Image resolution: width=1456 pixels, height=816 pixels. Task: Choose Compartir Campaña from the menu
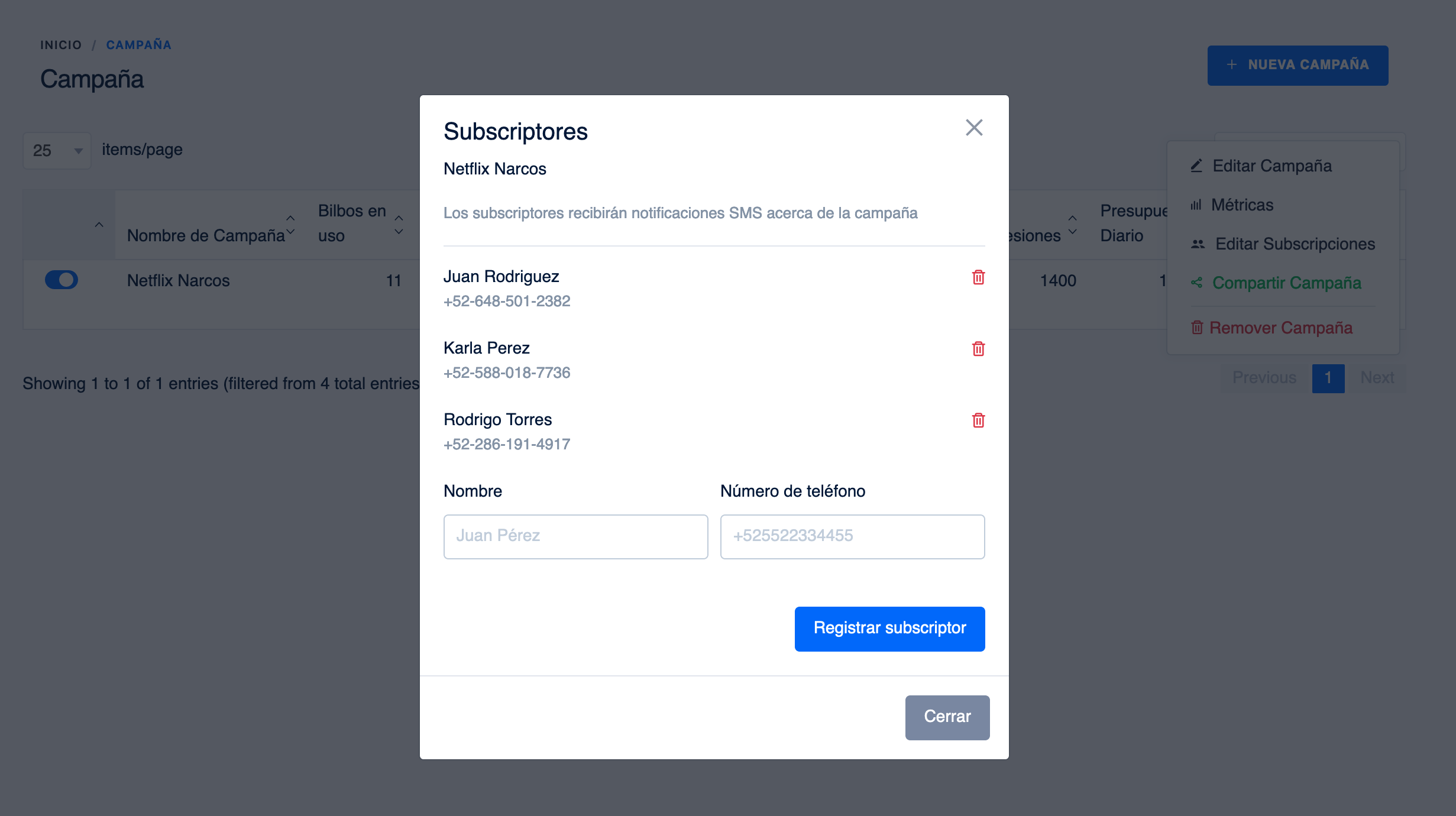[1286, 283]
